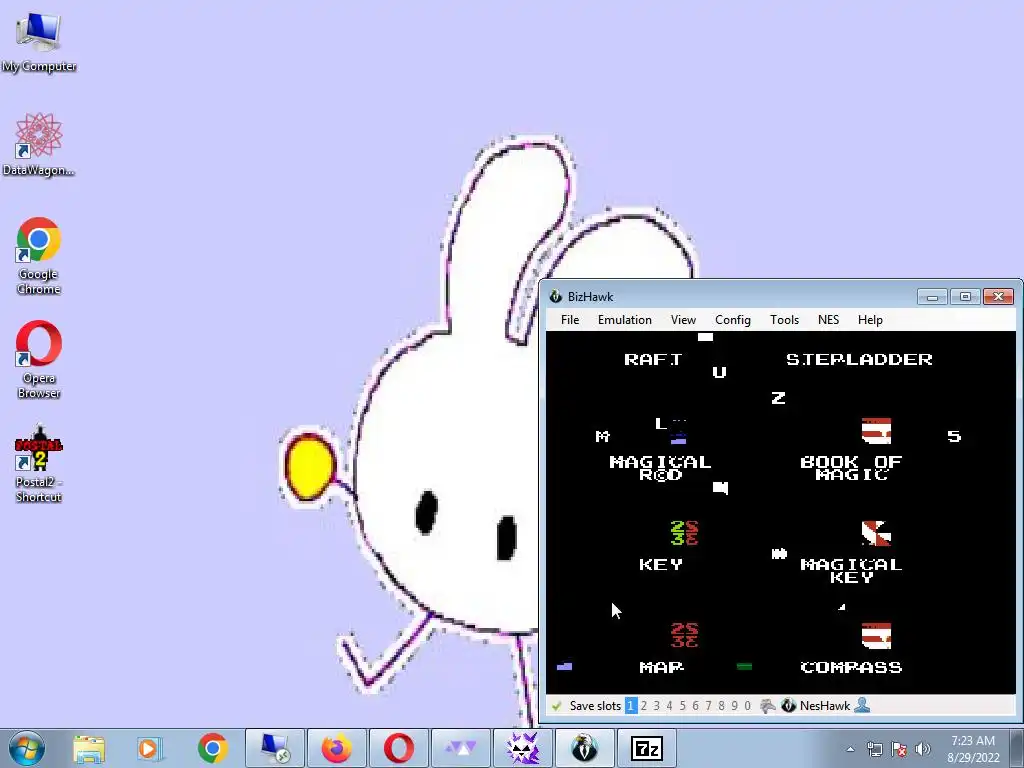Screen dimensions: 1024x768
Task: Open the File menu in BizHawk
Action: (569, 319)
